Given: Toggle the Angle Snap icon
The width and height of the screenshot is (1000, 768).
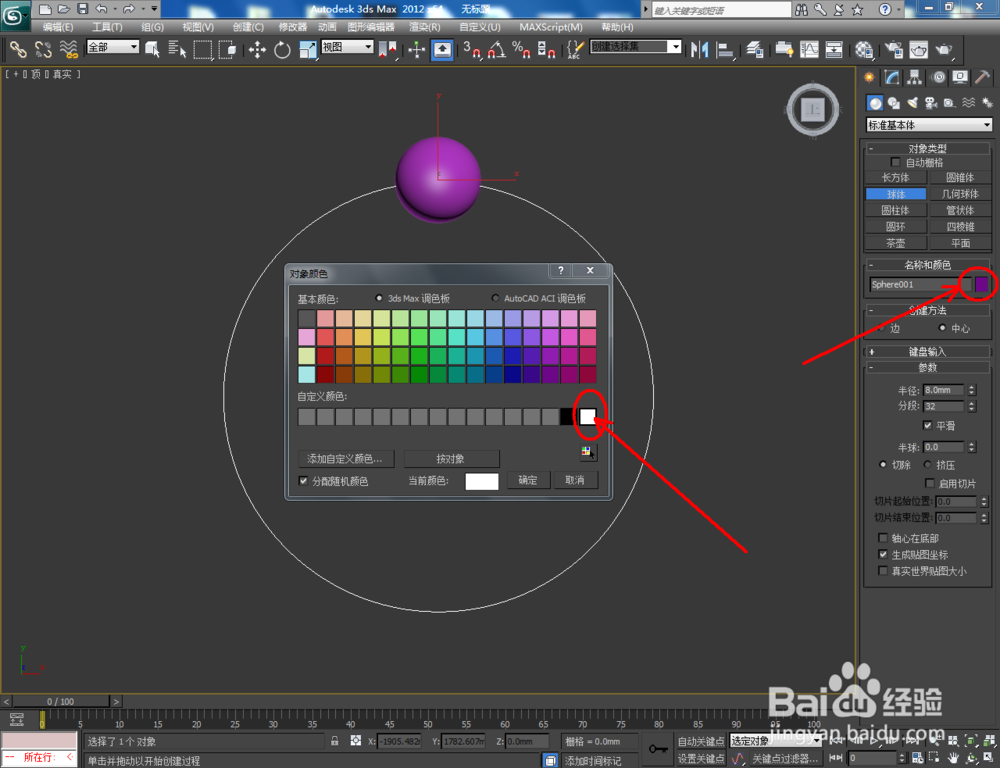Looking at the screenshot, I should [x=497, y=49].
